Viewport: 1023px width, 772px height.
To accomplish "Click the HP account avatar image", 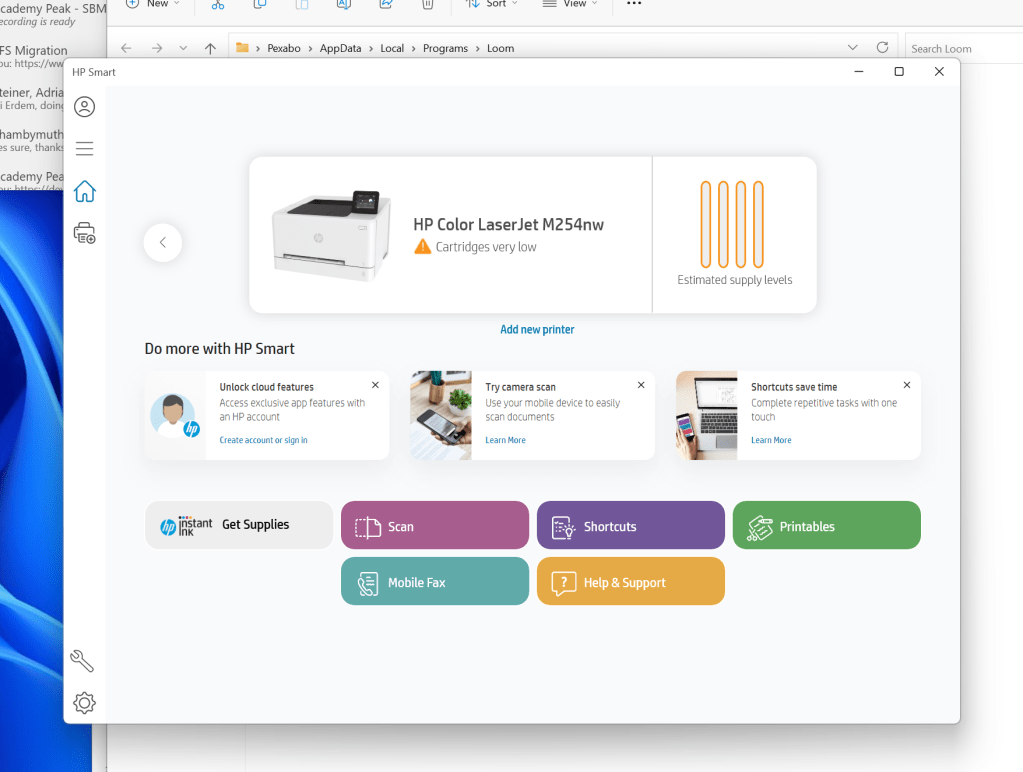I will tap(175, 416).
